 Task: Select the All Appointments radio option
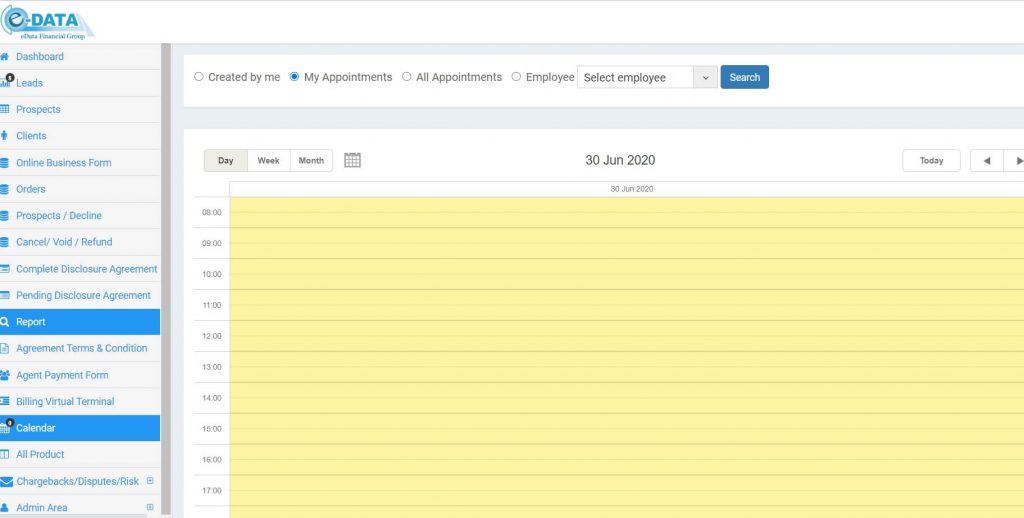(x=406, y=77)
